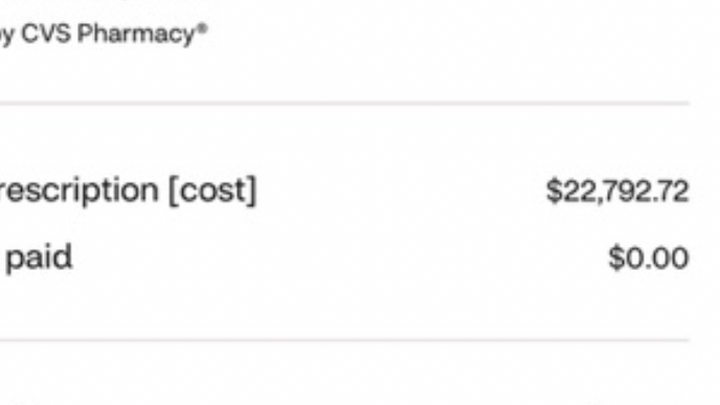Click the dollar sign in $22,792.72
The width and height of the screenshot is (720, 405).
point(552,192)
